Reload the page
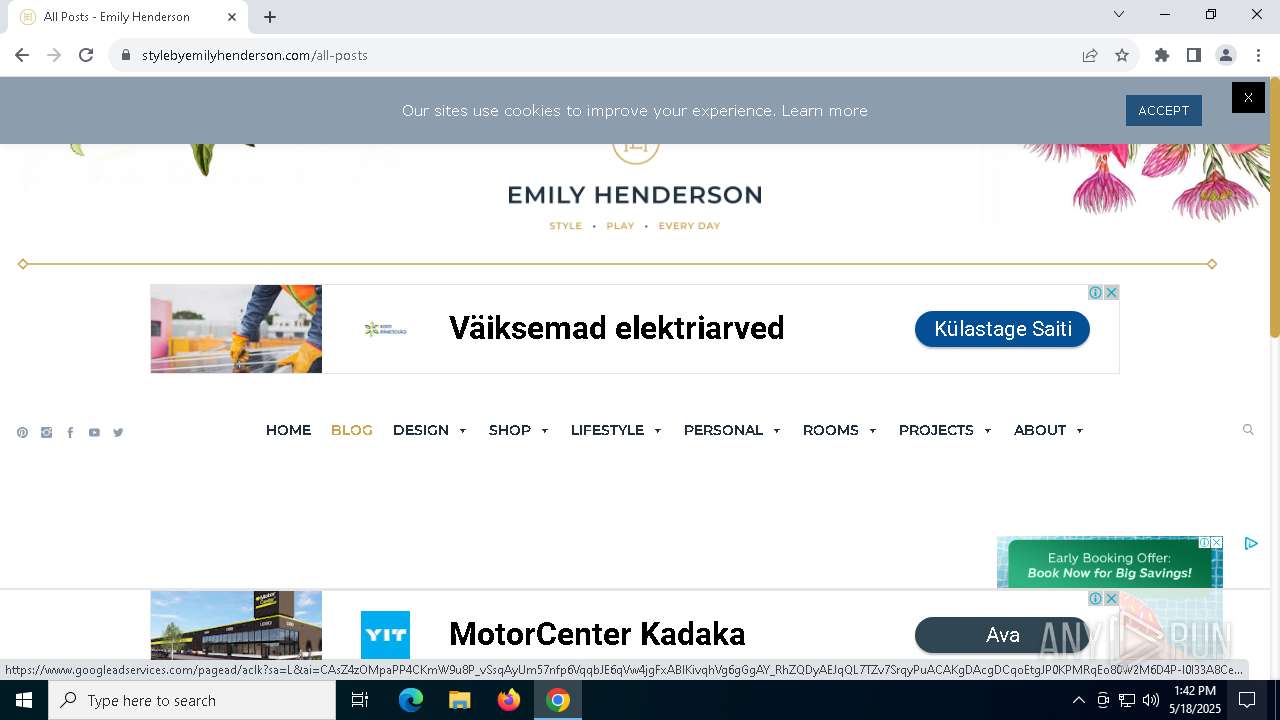 86,55
